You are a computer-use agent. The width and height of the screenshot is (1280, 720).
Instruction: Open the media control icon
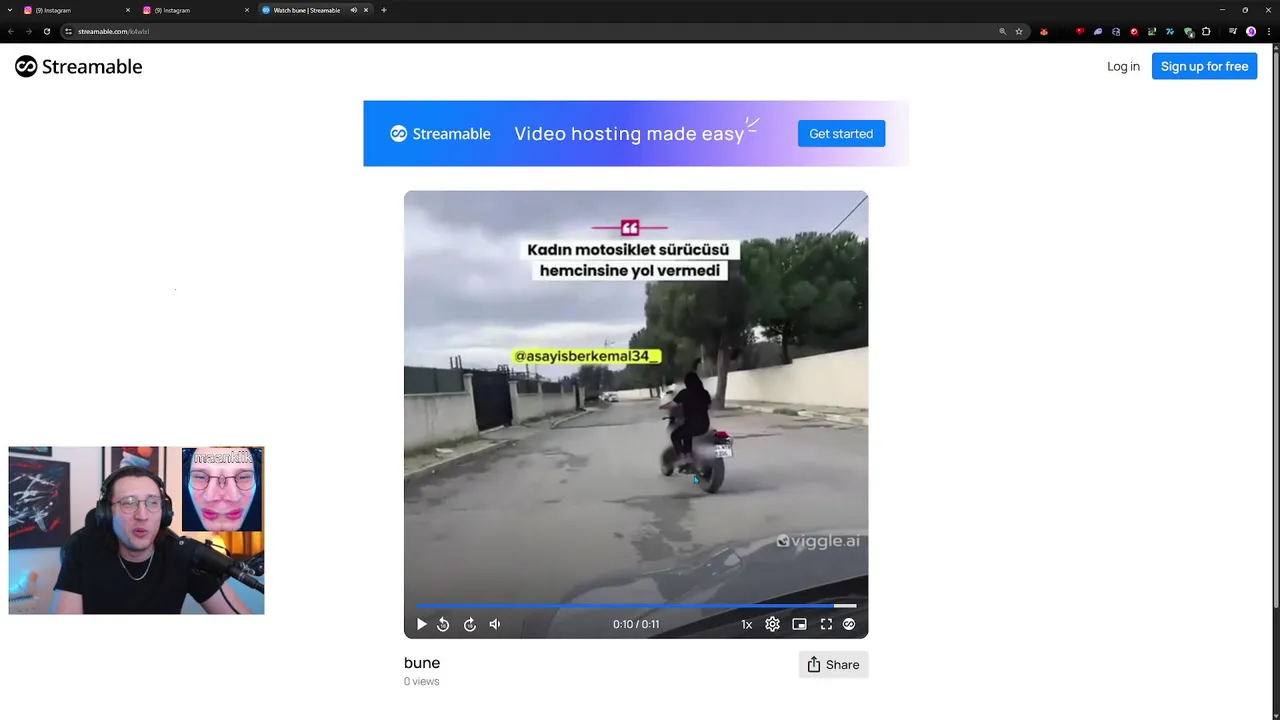[x=1233, y=31]
